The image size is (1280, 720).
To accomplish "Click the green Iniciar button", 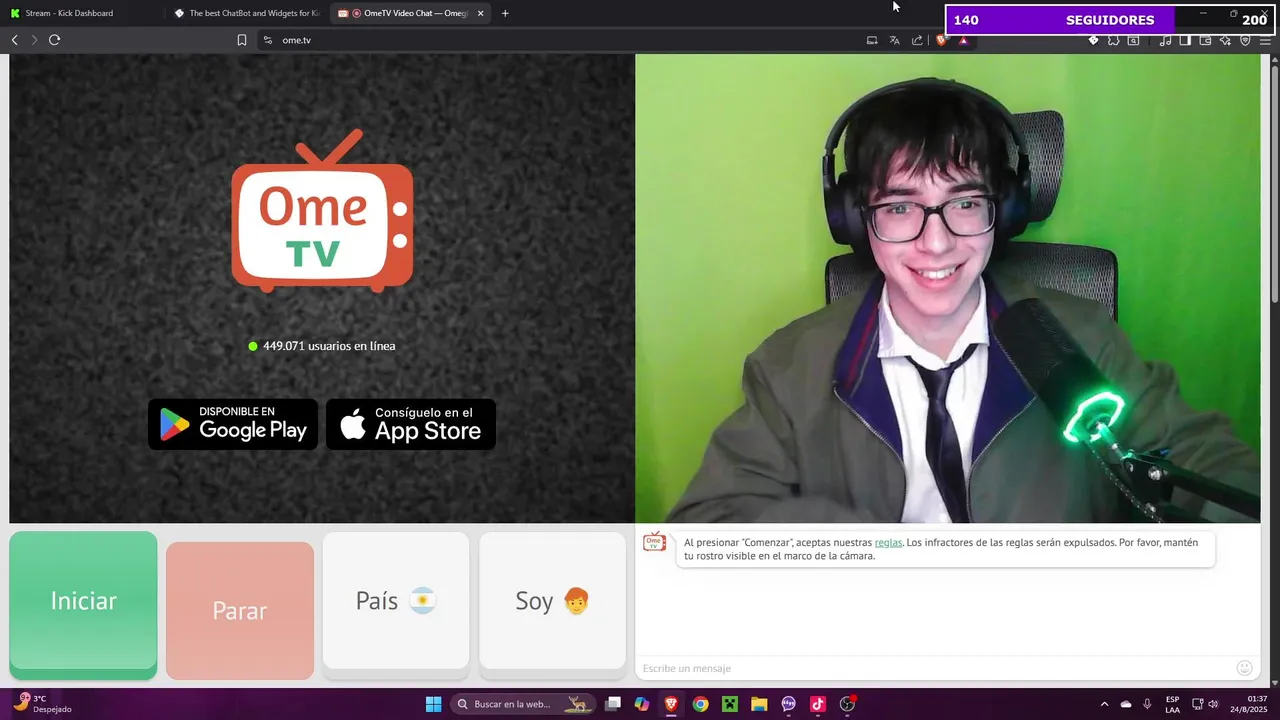I will click(x=83, y=605).
